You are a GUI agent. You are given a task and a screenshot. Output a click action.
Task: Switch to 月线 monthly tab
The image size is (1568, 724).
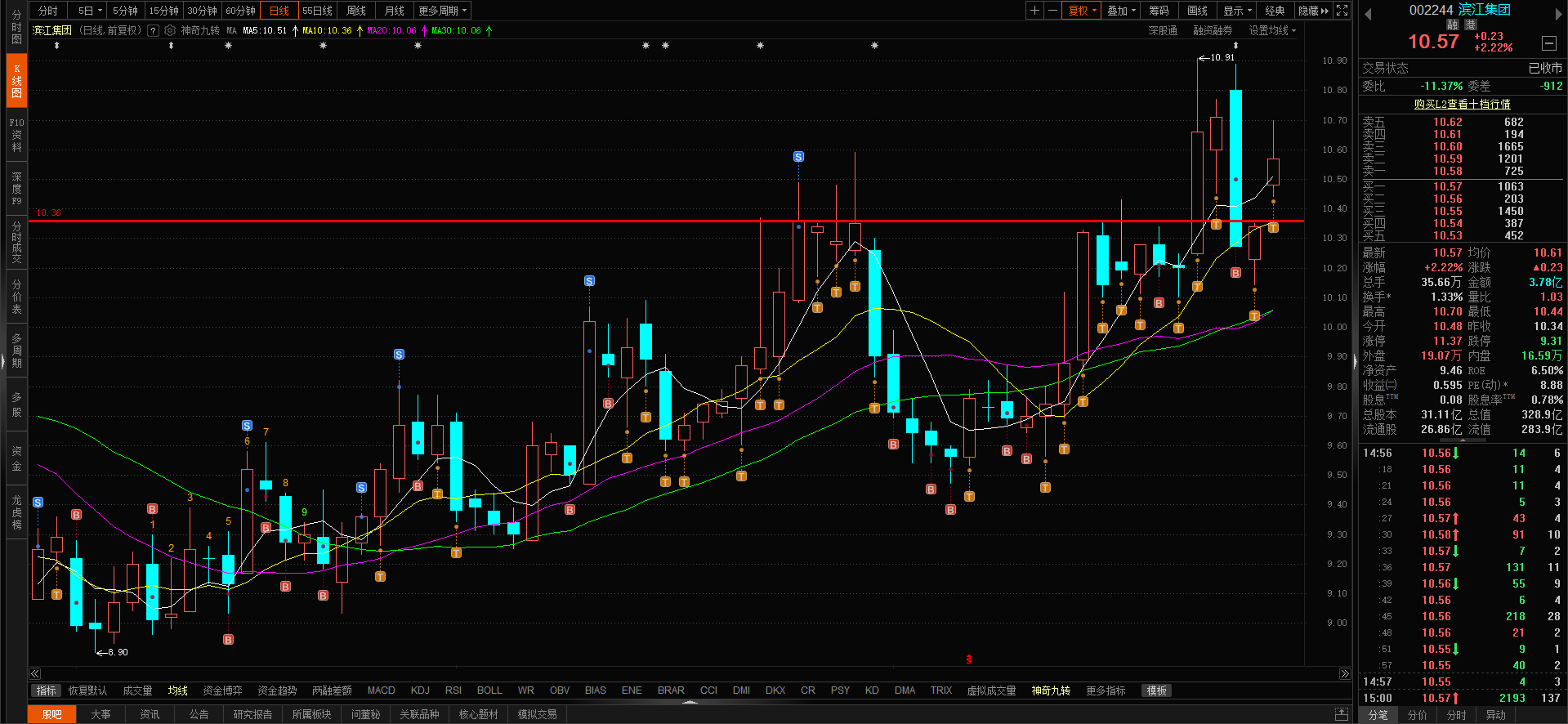[x=395, y=11]
